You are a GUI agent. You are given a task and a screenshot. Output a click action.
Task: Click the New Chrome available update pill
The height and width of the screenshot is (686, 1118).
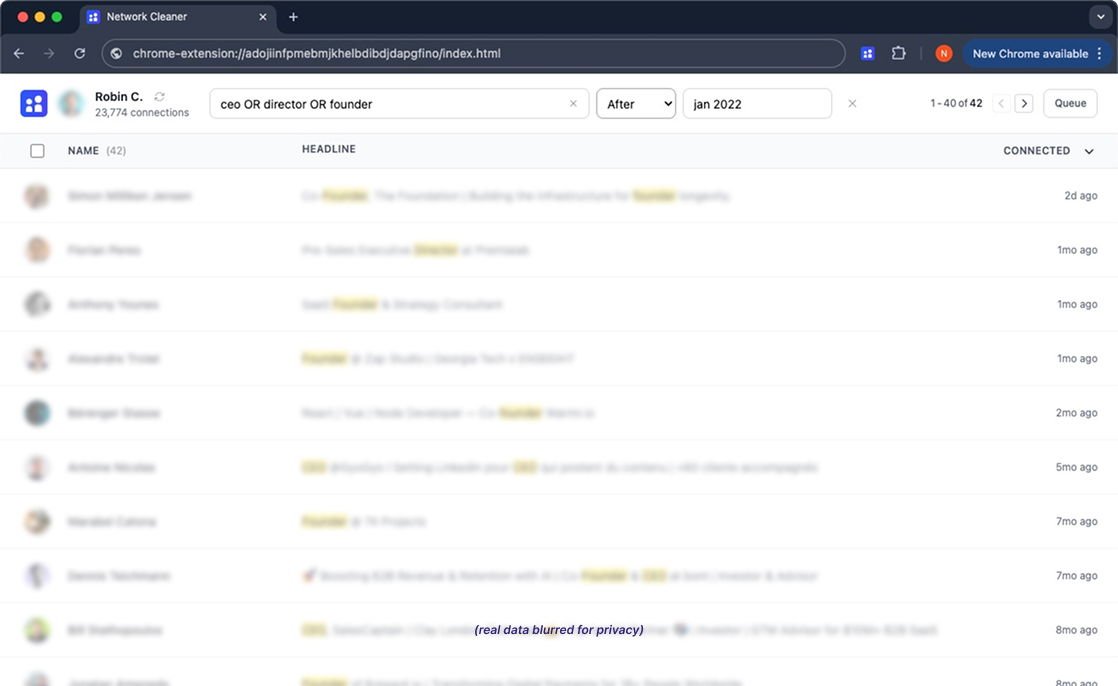click(1031, 53)
